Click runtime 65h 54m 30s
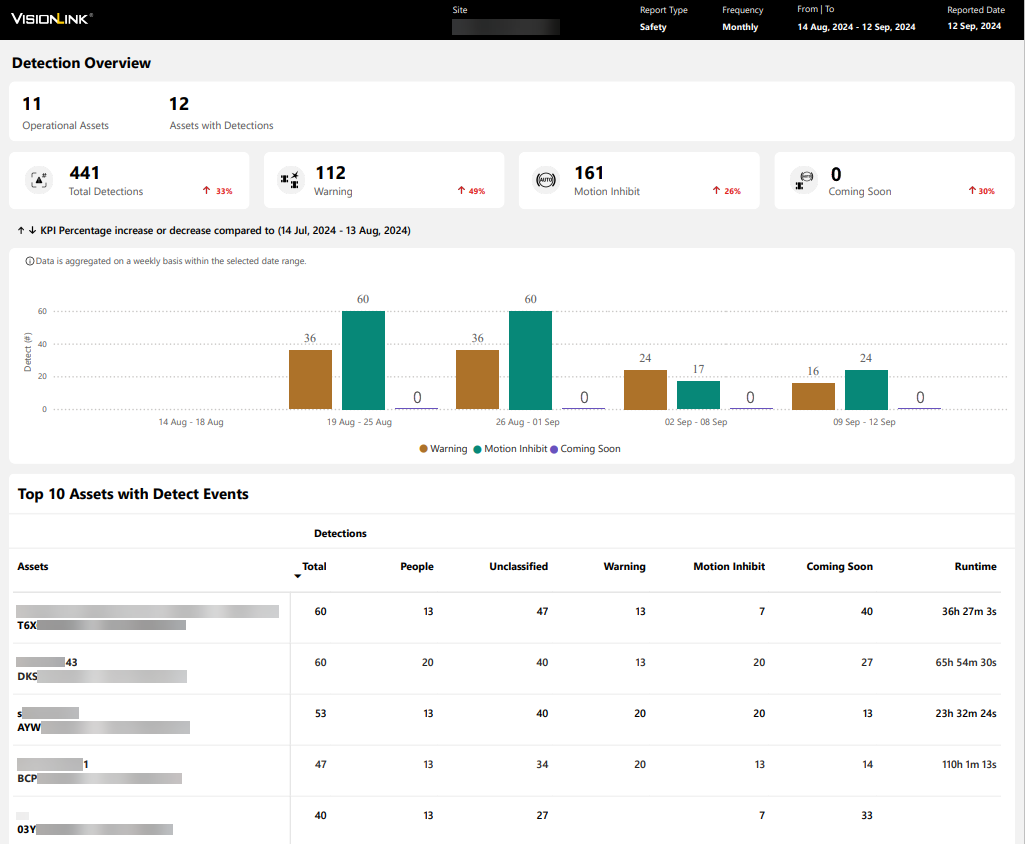 [966, 662]
